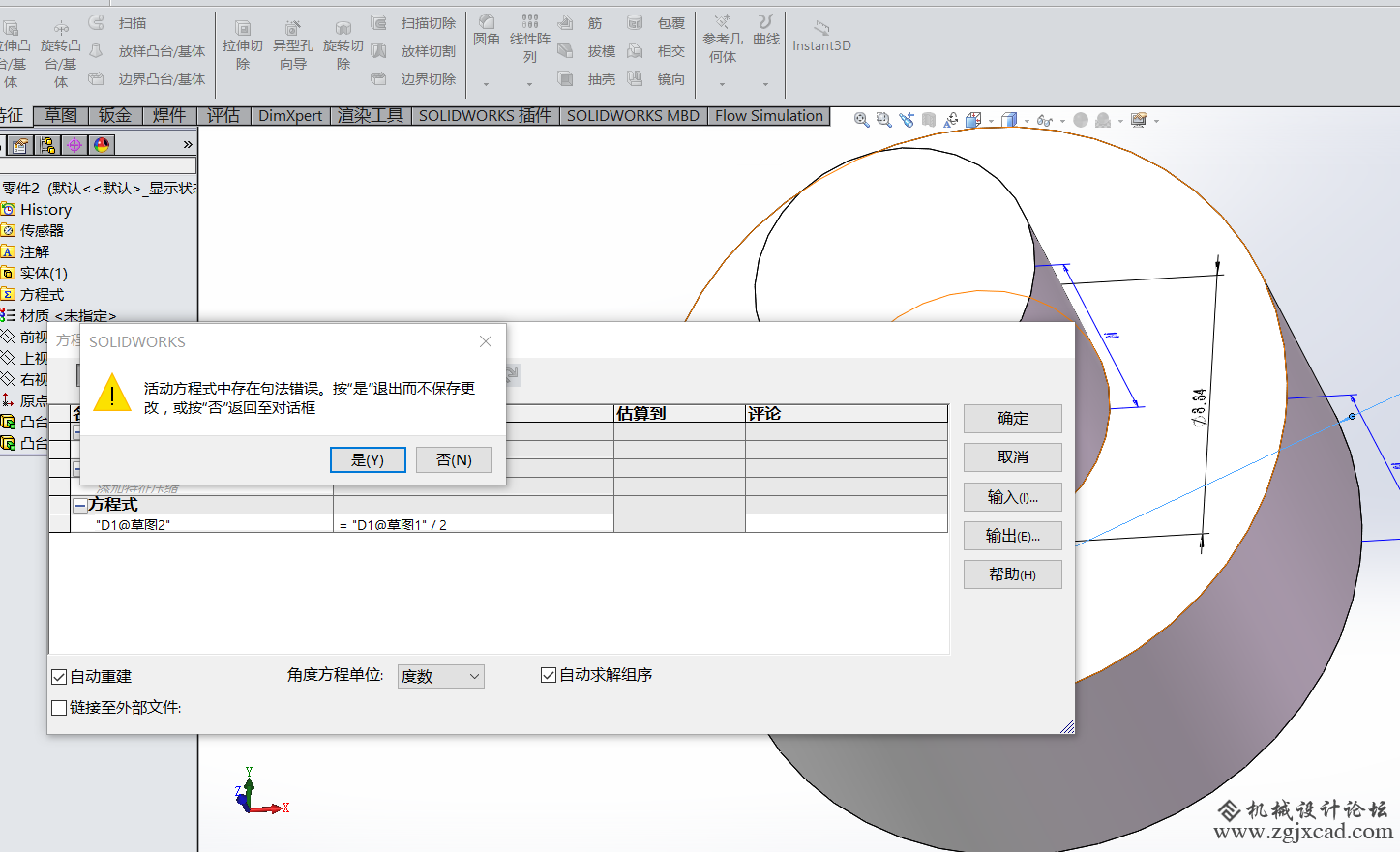The height and width of the screenshot is (852, 1400).
Task: Click the 确定 button in equations dialog
Action: coord(1013,419)
